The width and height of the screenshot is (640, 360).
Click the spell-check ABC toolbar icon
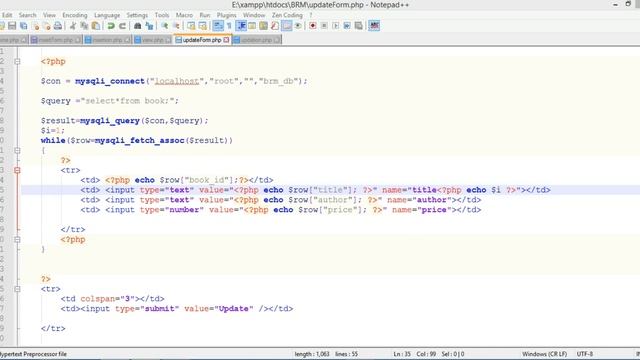(374, 26)
